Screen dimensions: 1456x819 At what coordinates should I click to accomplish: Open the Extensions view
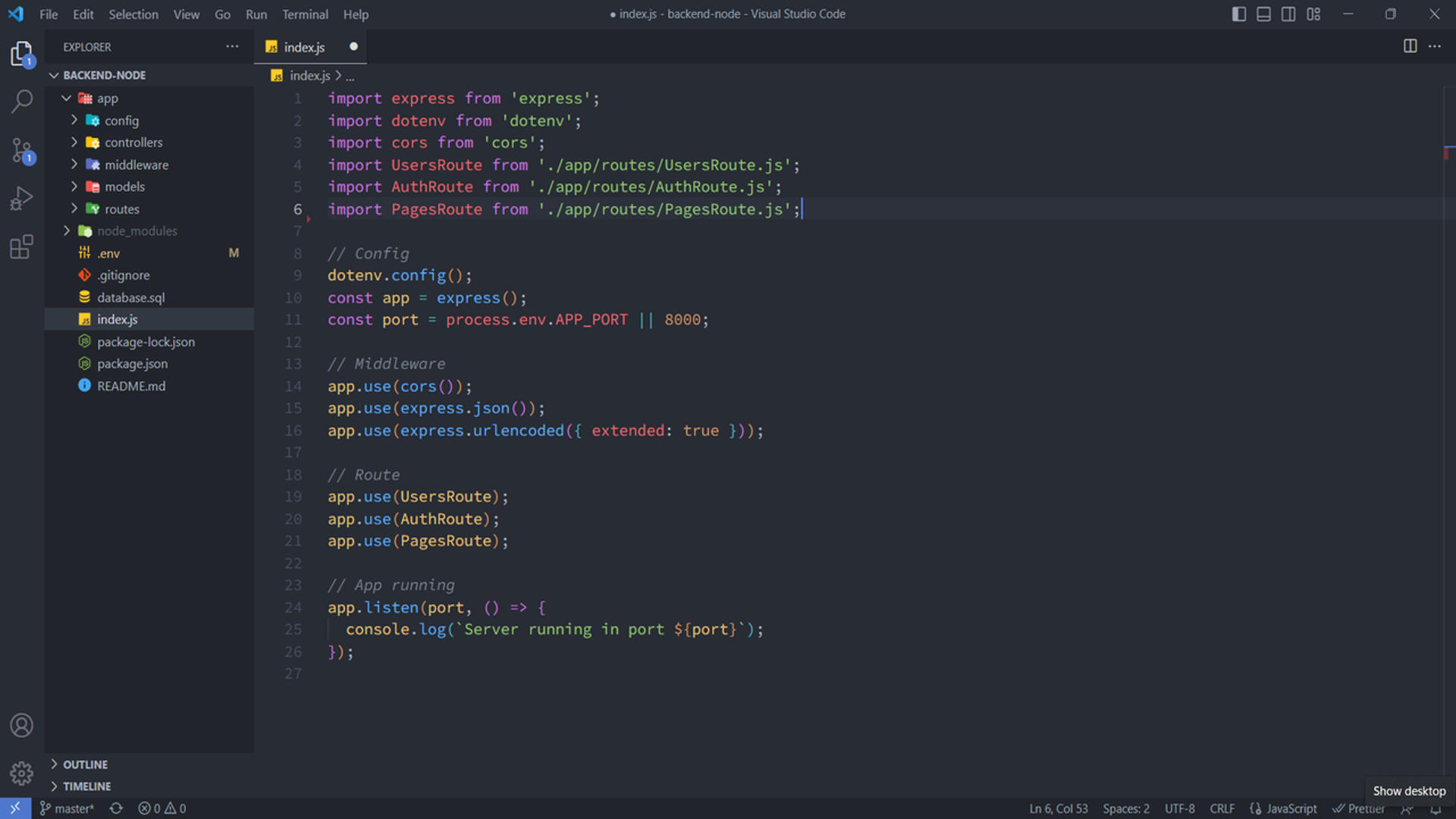22,246
